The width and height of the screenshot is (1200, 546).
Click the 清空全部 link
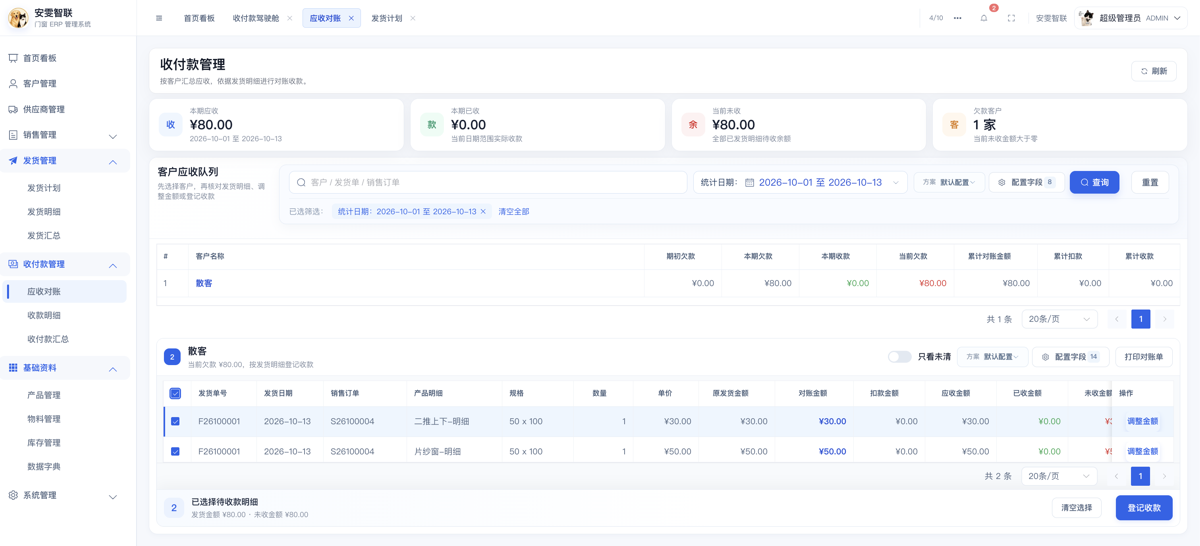514,212
